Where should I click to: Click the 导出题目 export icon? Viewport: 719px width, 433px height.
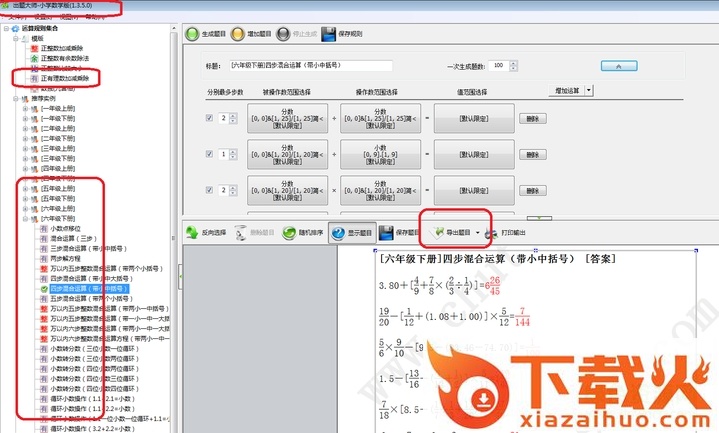tap(438, 232)
